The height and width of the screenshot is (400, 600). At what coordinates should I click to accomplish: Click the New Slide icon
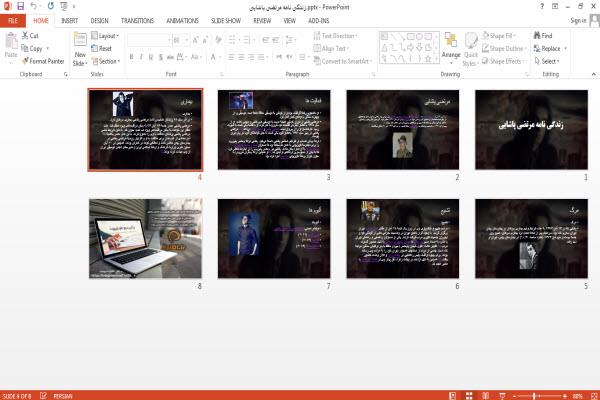pos(80,40)
